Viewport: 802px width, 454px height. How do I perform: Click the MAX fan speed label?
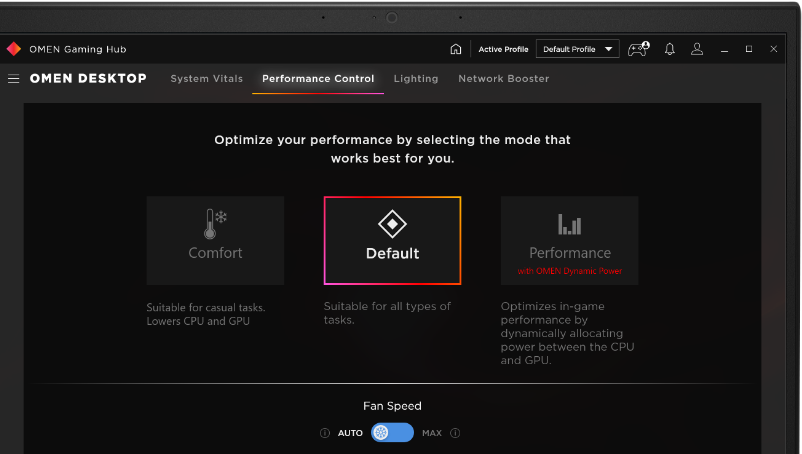point(432,433)
